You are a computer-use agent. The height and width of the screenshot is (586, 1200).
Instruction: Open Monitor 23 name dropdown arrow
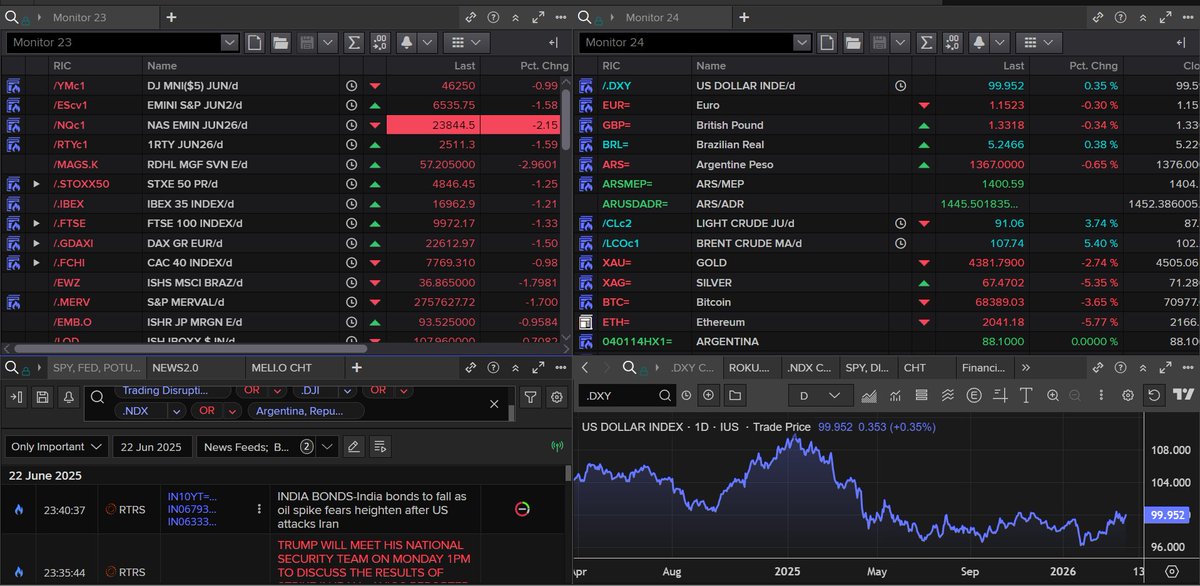click(229, 43)
